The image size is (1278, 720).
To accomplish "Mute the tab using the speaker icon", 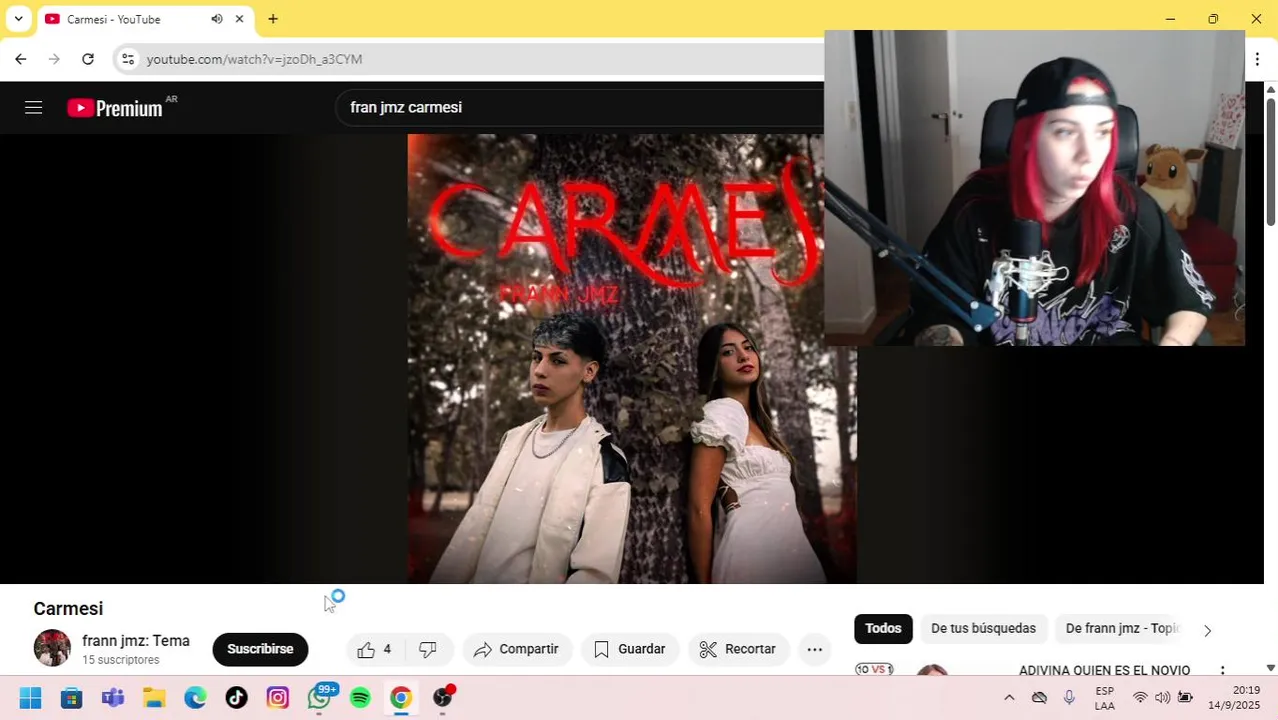I will (x=217, y=19).
